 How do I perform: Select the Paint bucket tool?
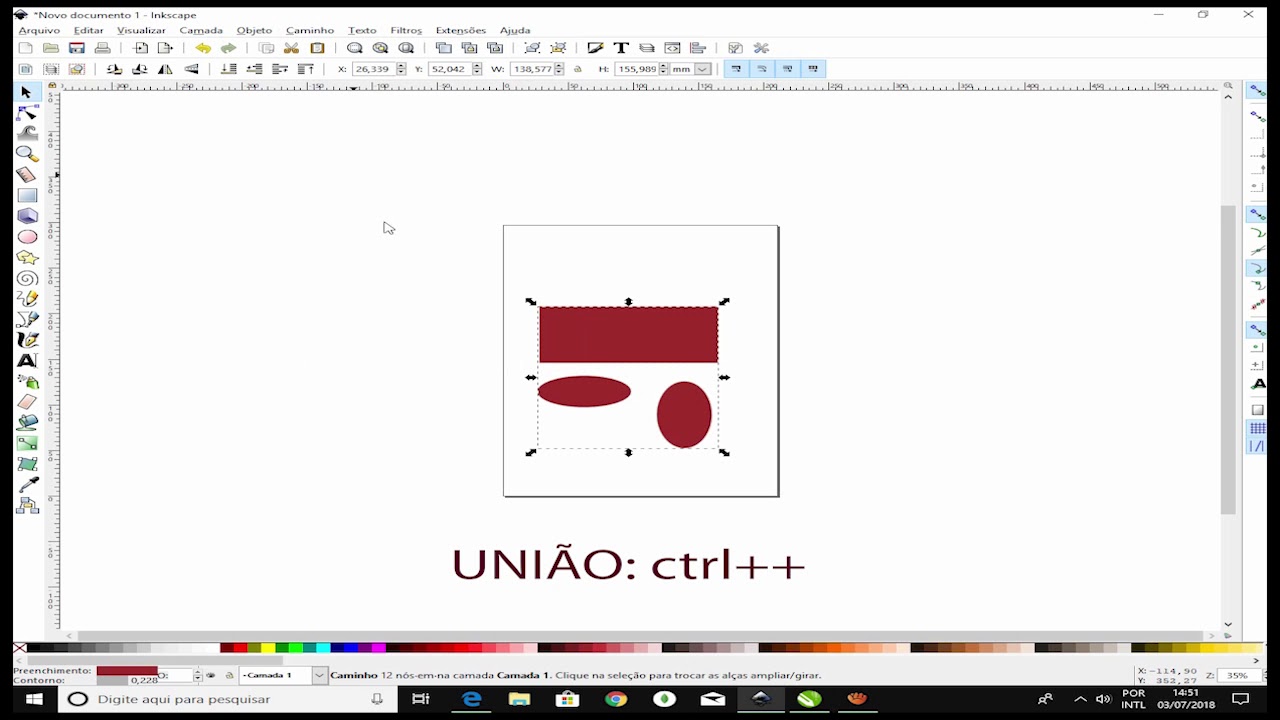27,423
